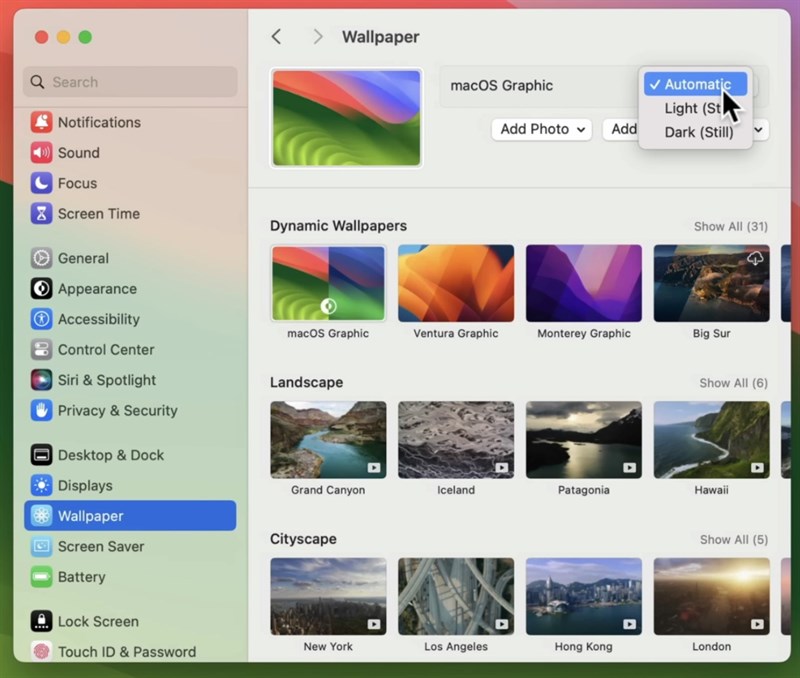Click dynamic mode icon on macOS Graphic thumbnail
This screenshot has height=678, width=800.
(x=329, y=306)
